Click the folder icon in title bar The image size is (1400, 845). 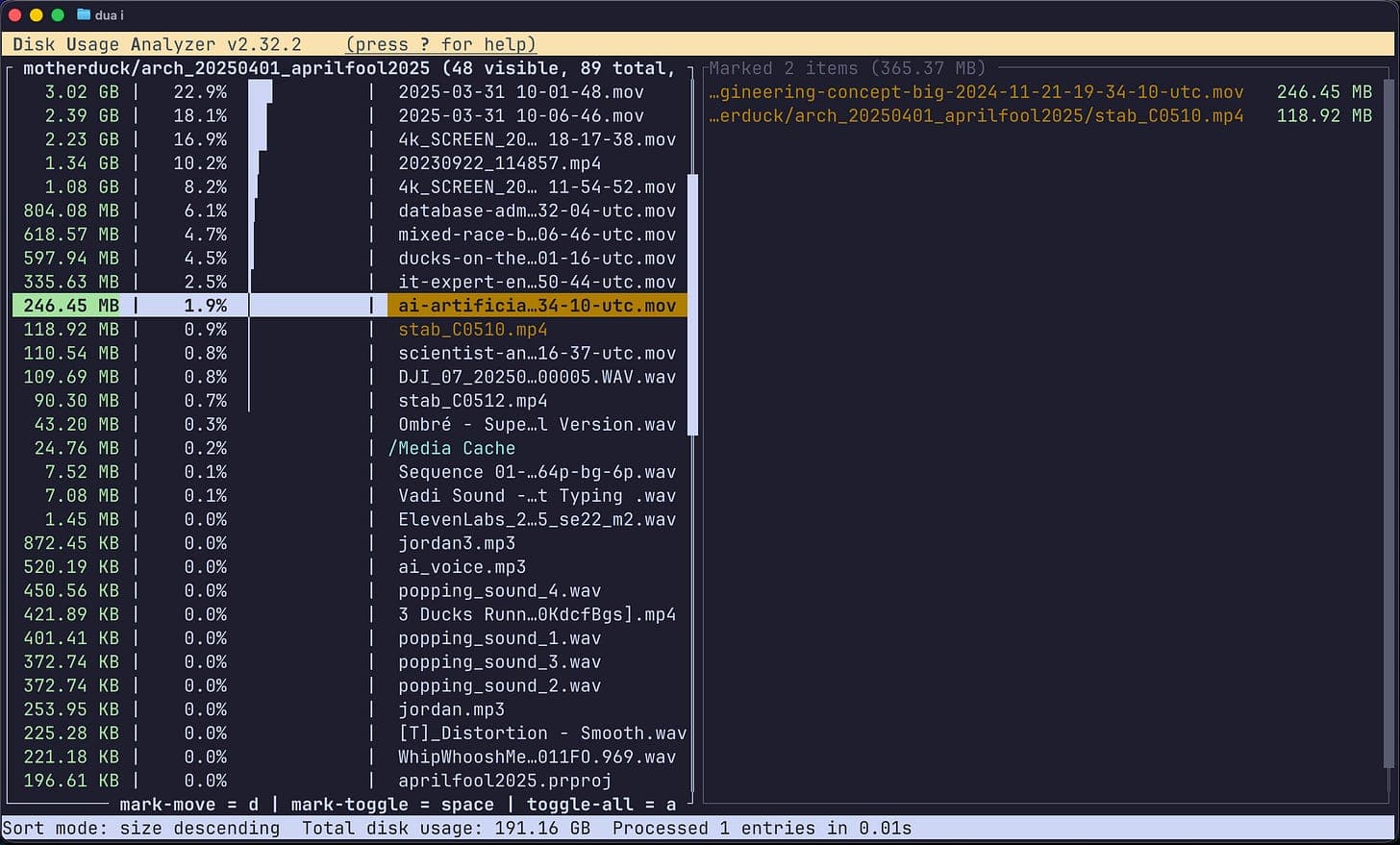click(84, 14)
